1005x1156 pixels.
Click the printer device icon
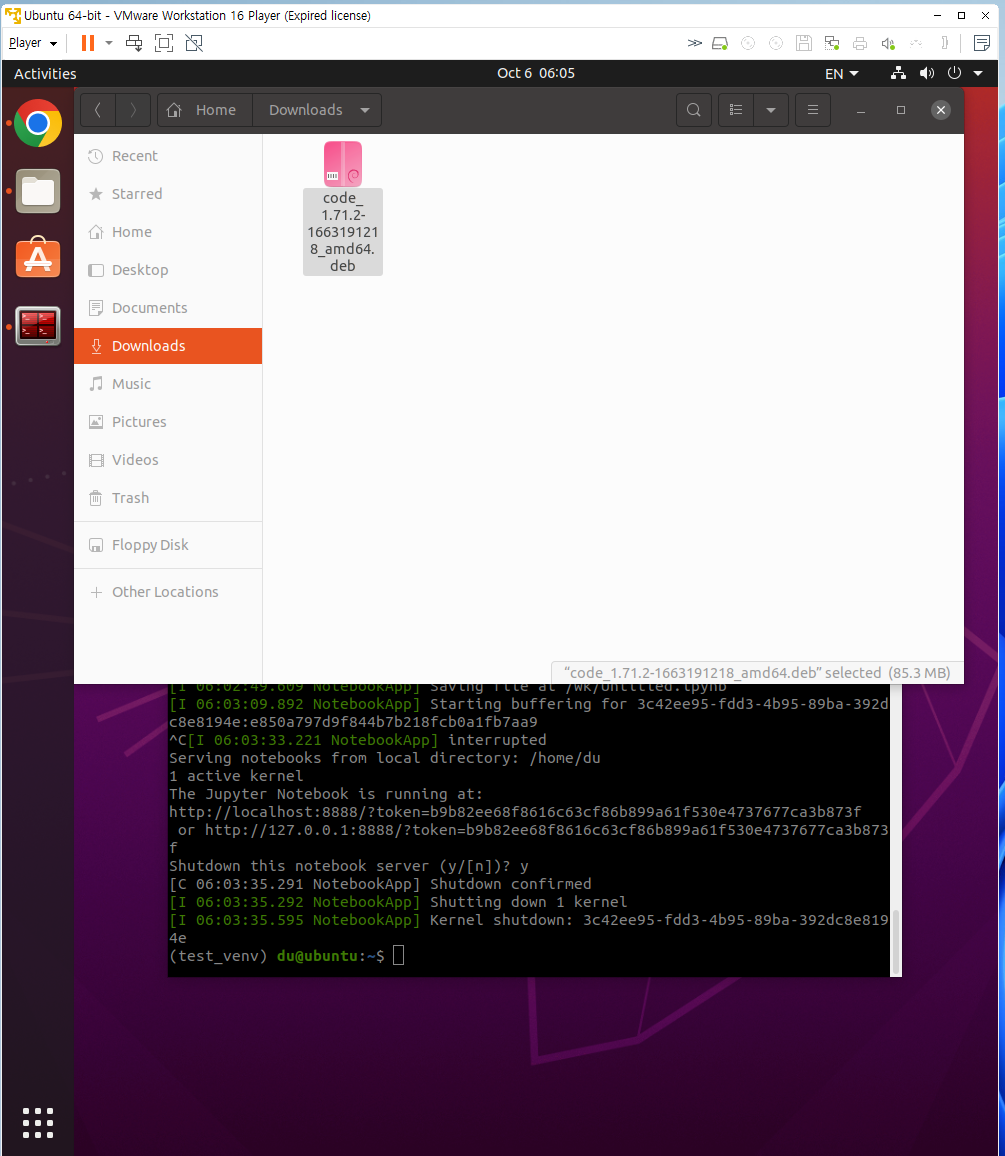[860, 43]
